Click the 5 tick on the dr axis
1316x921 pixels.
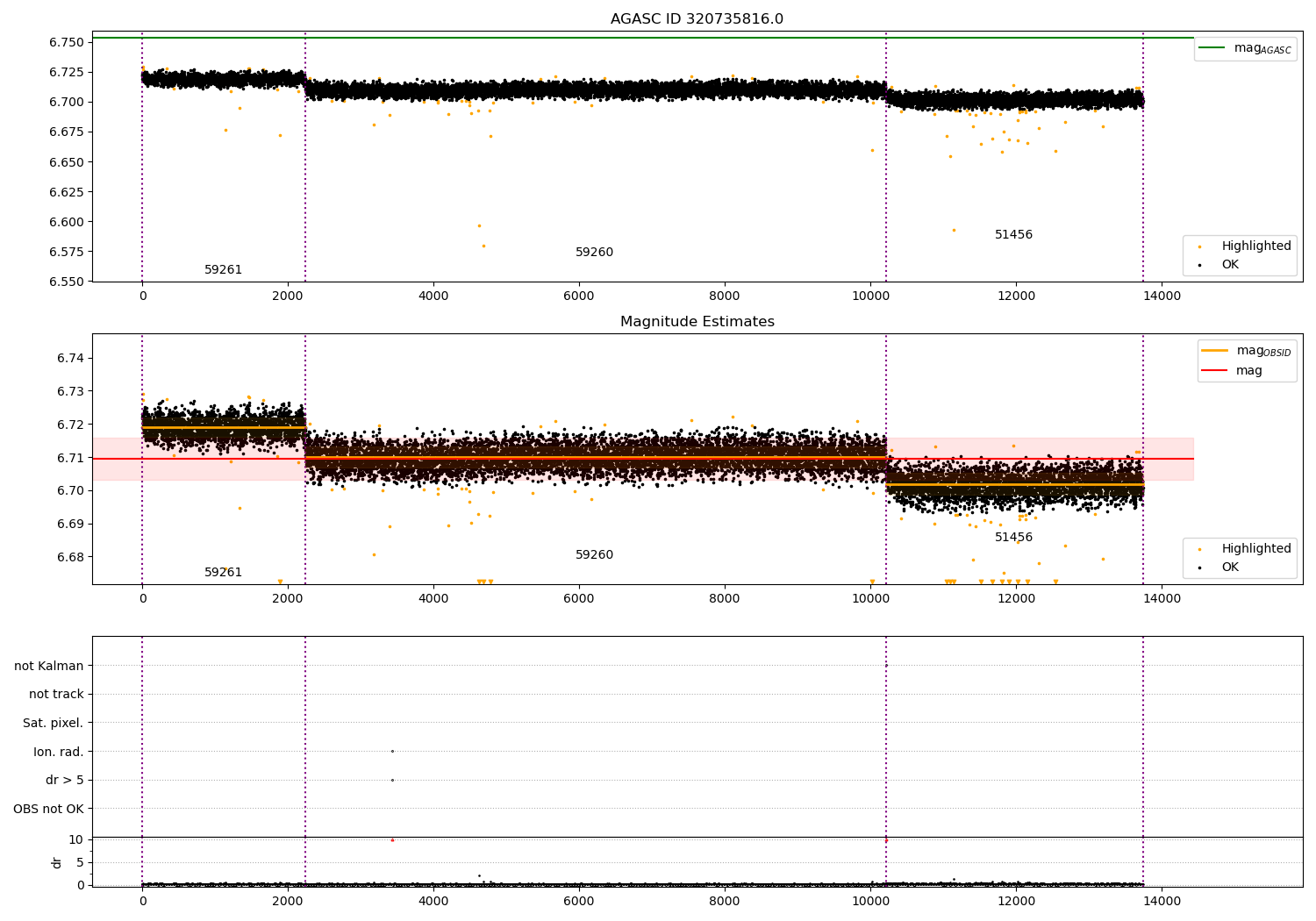click(80, 862)
